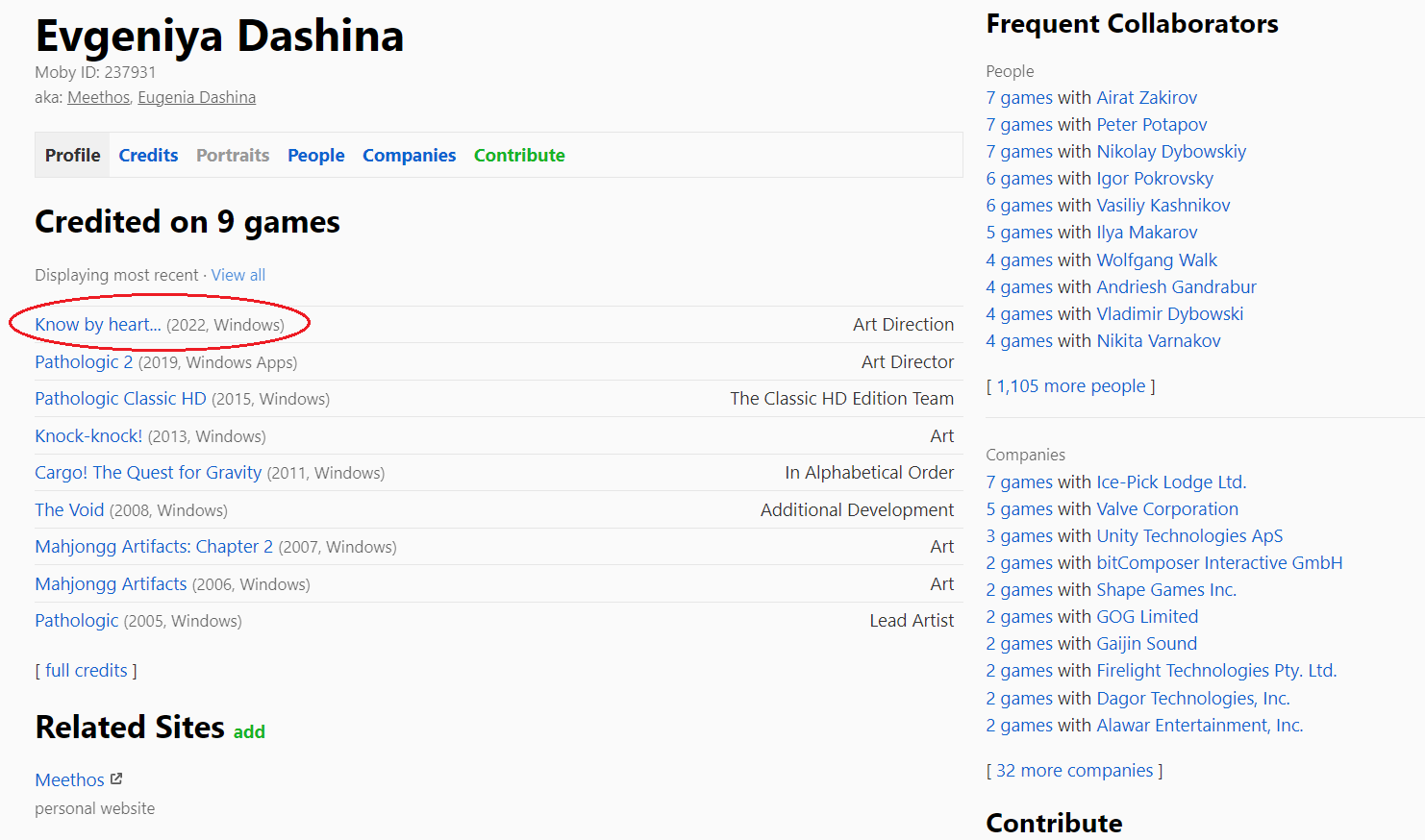The image size is (1425, 840).
Task: Select "The Classic HD Edition Team" text
Action: [x=842, y=399]
